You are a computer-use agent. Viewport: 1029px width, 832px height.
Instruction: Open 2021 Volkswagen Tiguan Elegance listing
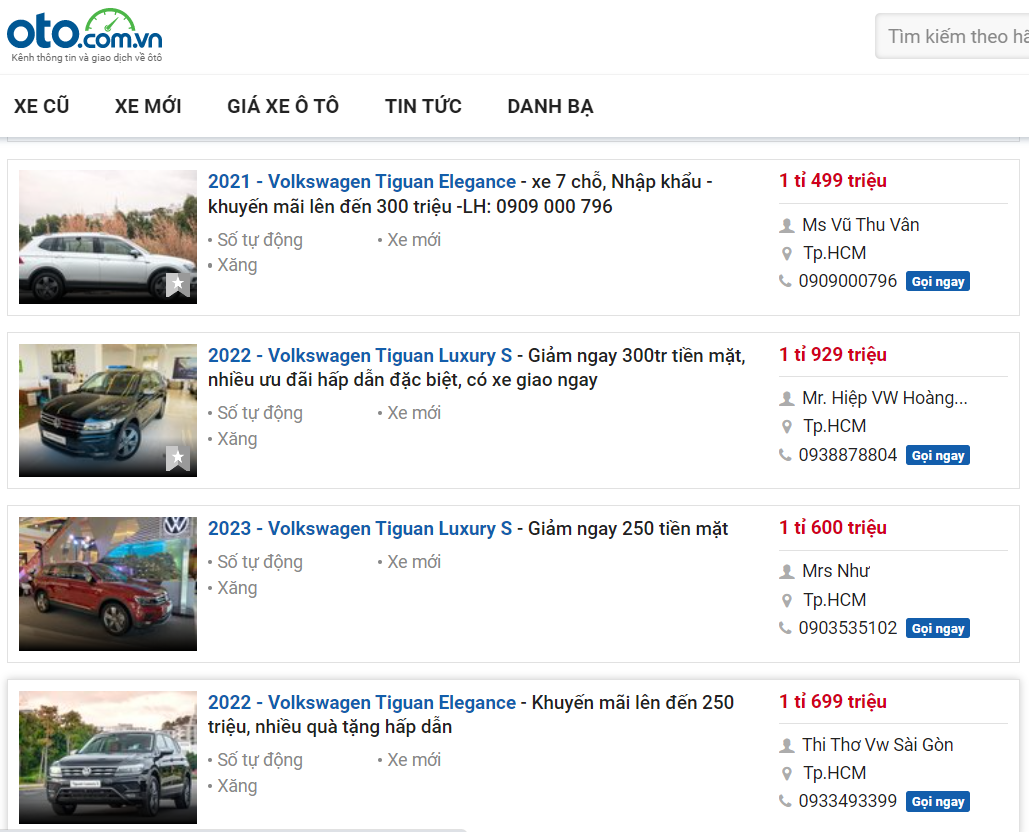pyautogui.click(x=362, y=182)
